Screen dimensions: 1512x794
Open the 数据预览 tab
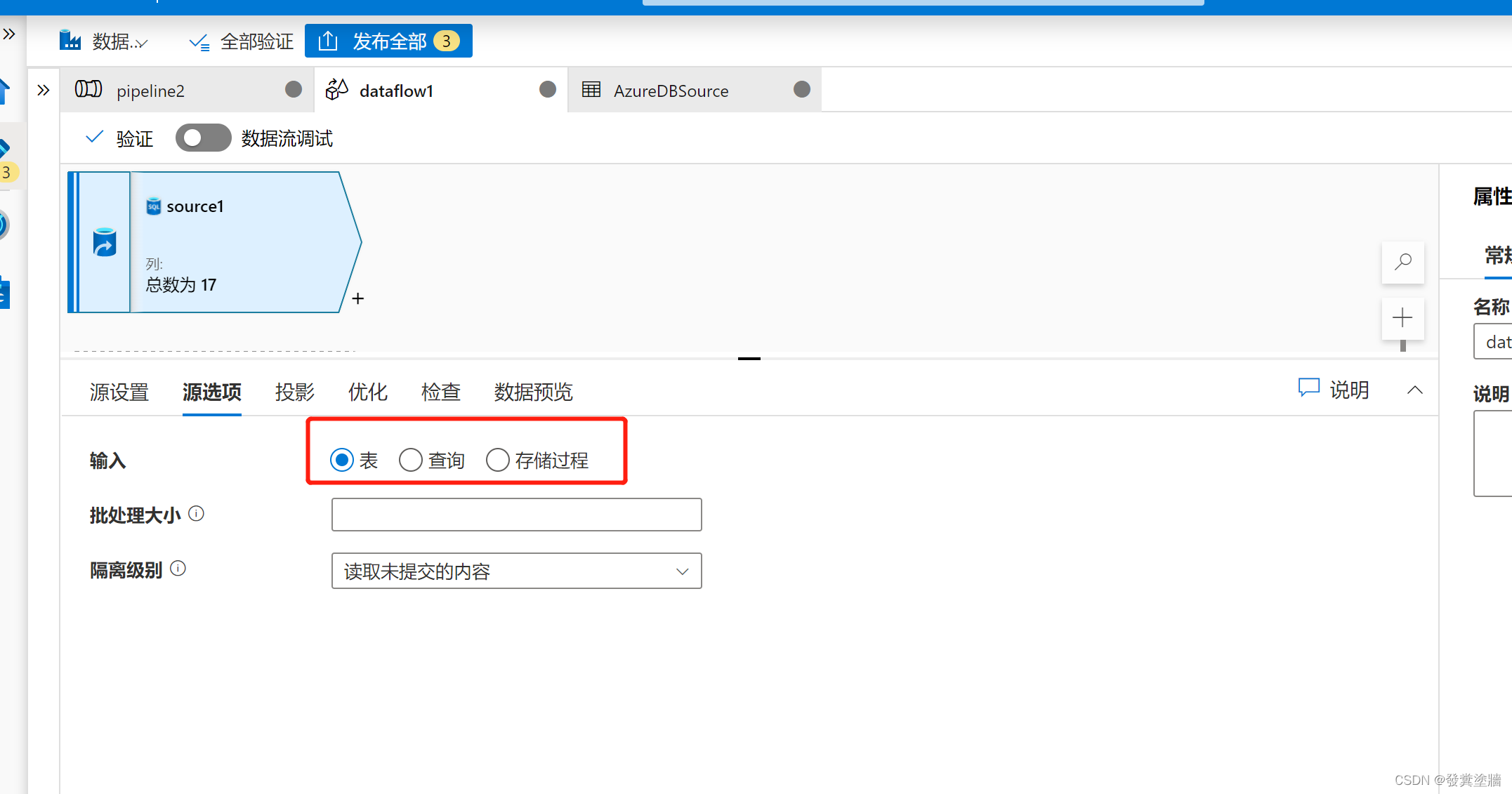533,392
